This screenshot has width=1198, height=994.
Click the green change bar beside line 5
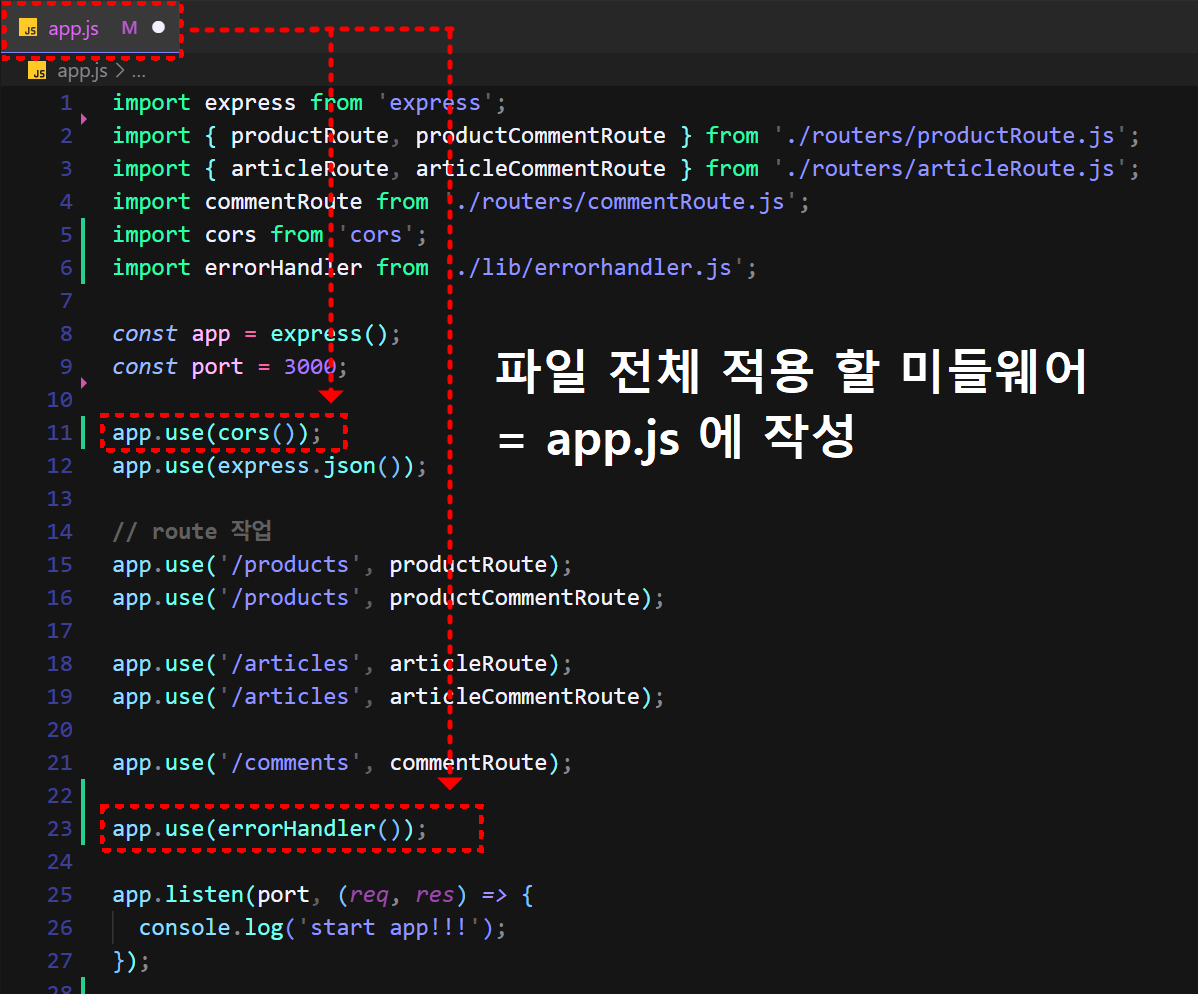pyautogui.click(x=83, y=235)
